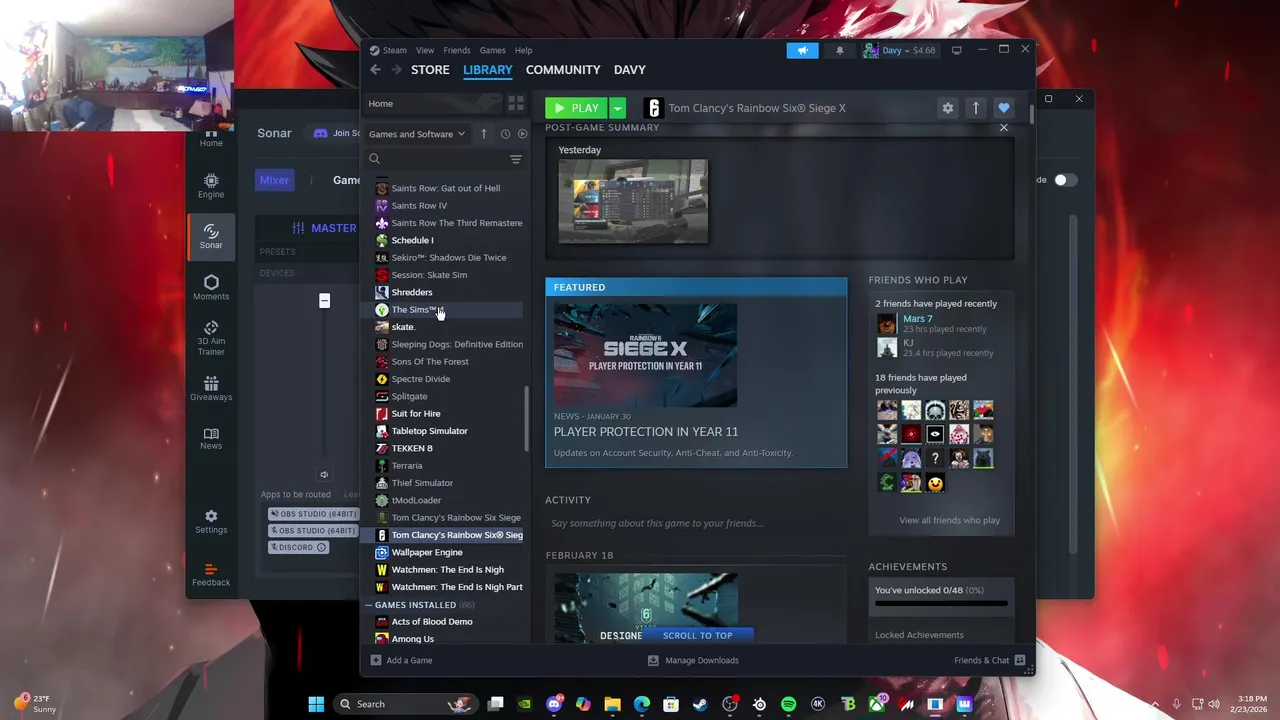The image size is (1280, 720).
Task: Click the library search field
Action: click(x=436, y=159)
